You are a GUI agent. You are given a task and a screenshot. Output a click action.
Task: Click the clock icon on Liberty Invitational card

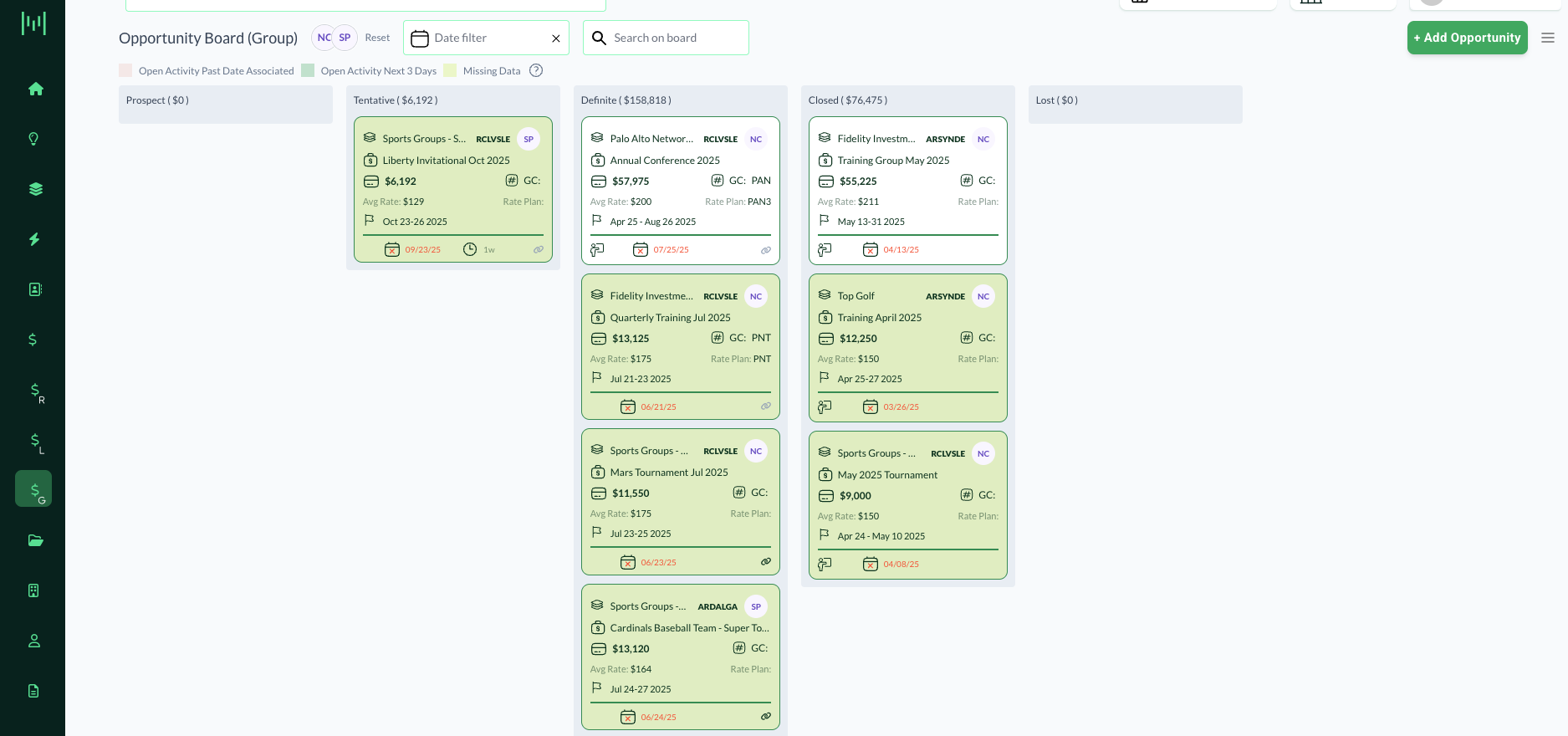tap(470, 249)
